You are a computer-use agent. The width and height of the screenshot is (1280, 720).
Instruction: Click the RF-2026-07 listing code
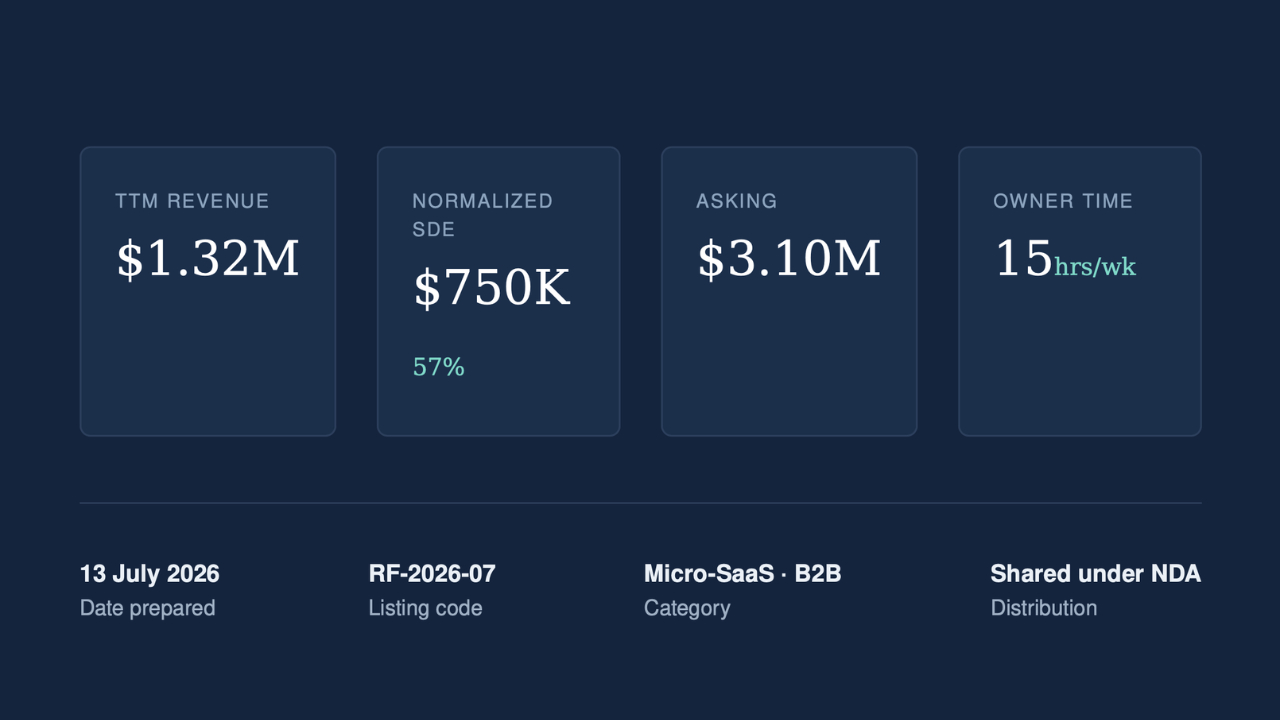pos(432,574)
